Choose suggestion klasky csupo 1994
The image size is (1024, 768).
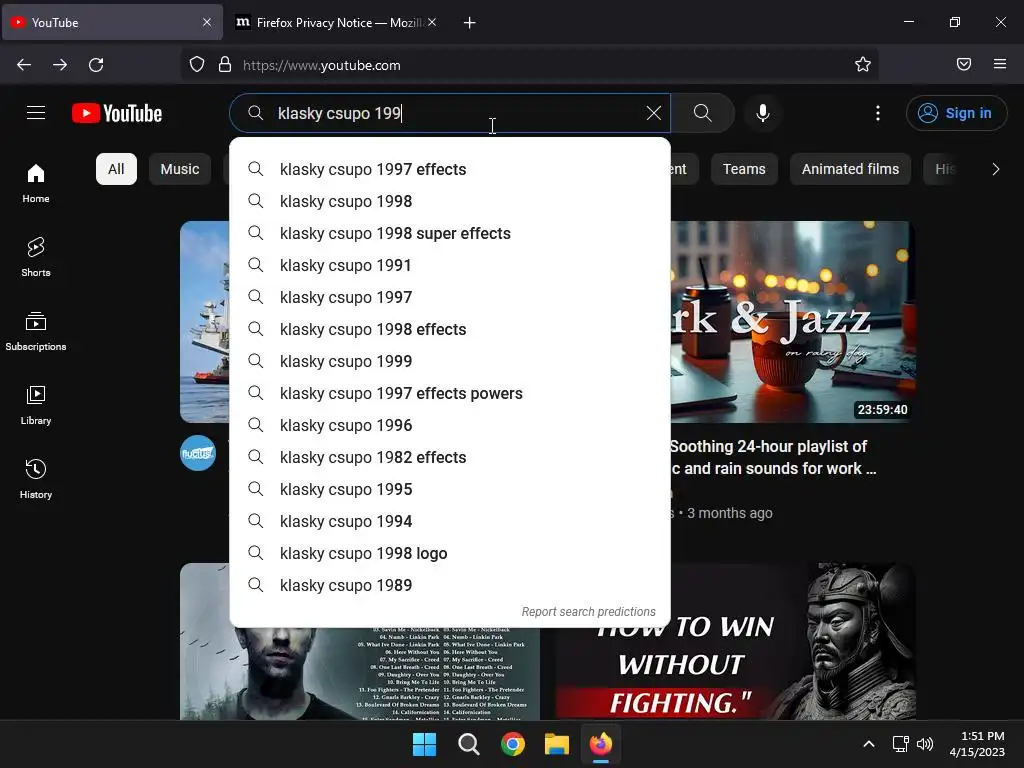450,521
